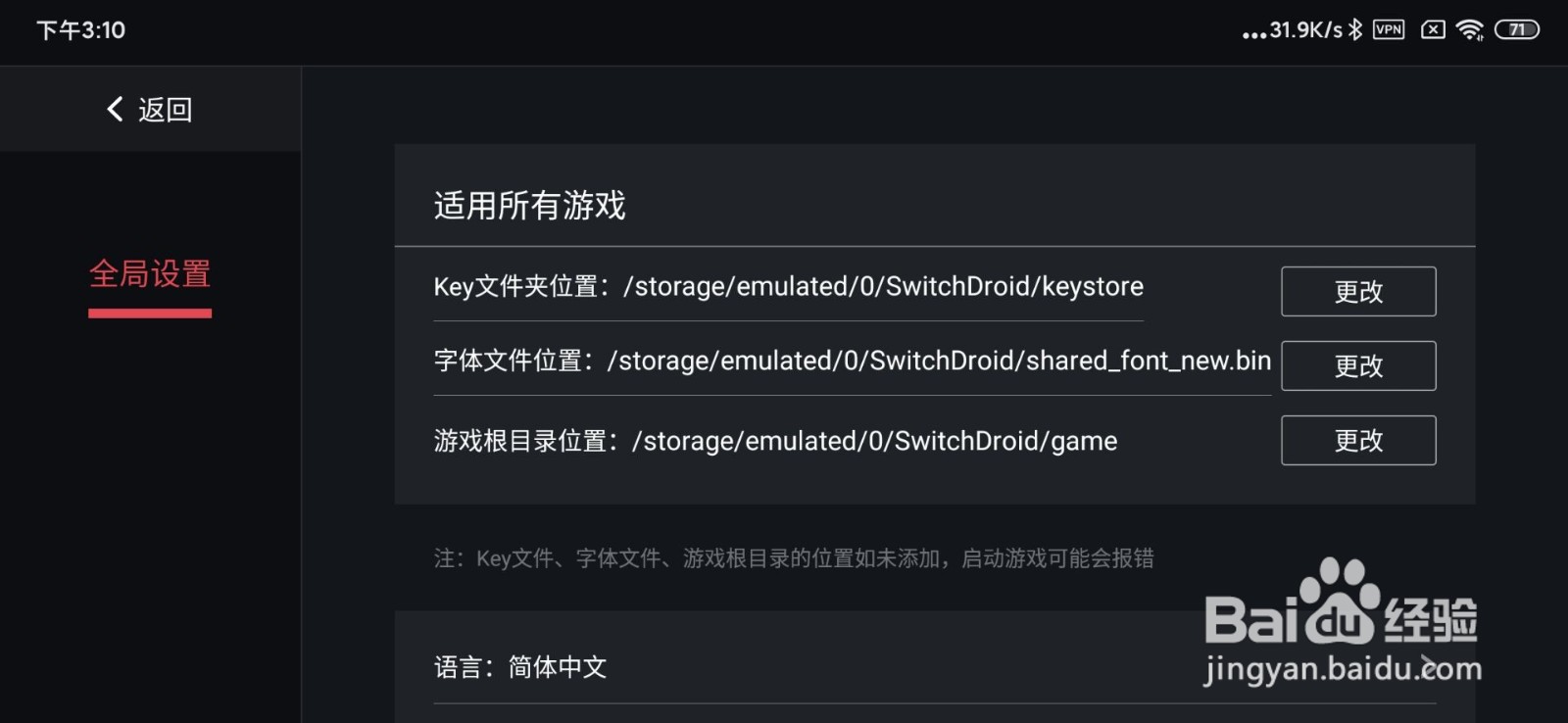Open the 语言 simplified Chinese selector
This screenshot has height=723, width=1568.
521,668
